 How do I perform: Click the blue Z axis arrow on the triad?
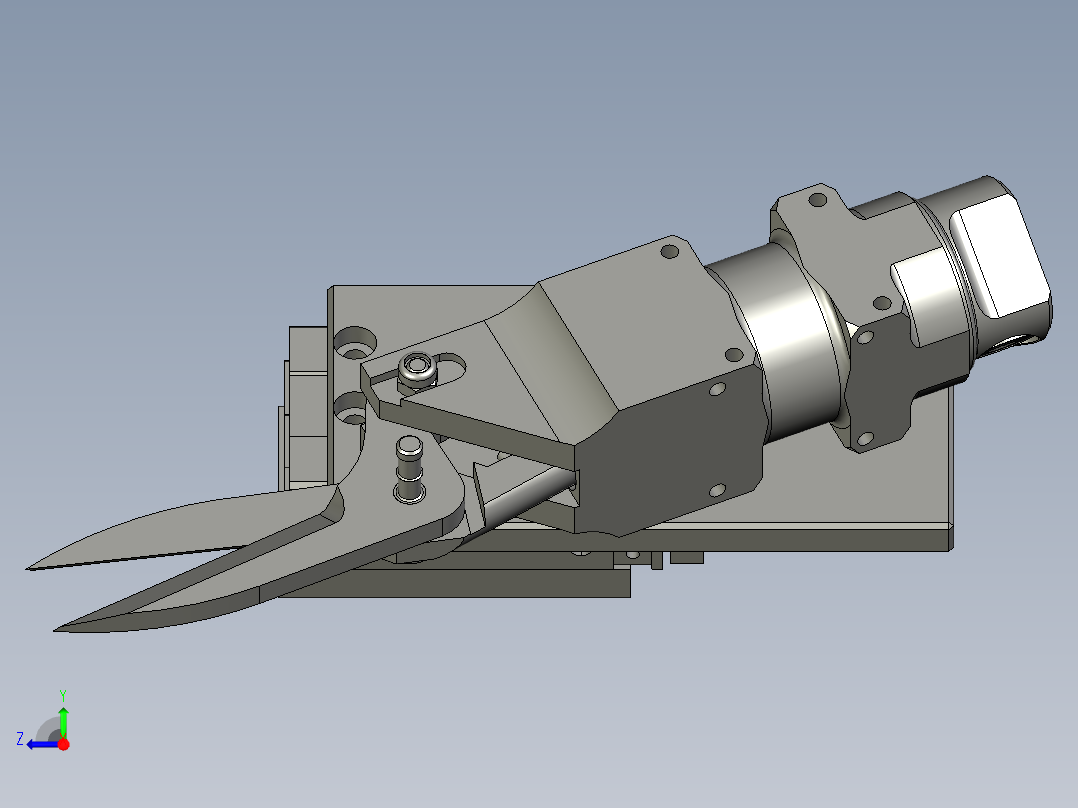[43, 745]
